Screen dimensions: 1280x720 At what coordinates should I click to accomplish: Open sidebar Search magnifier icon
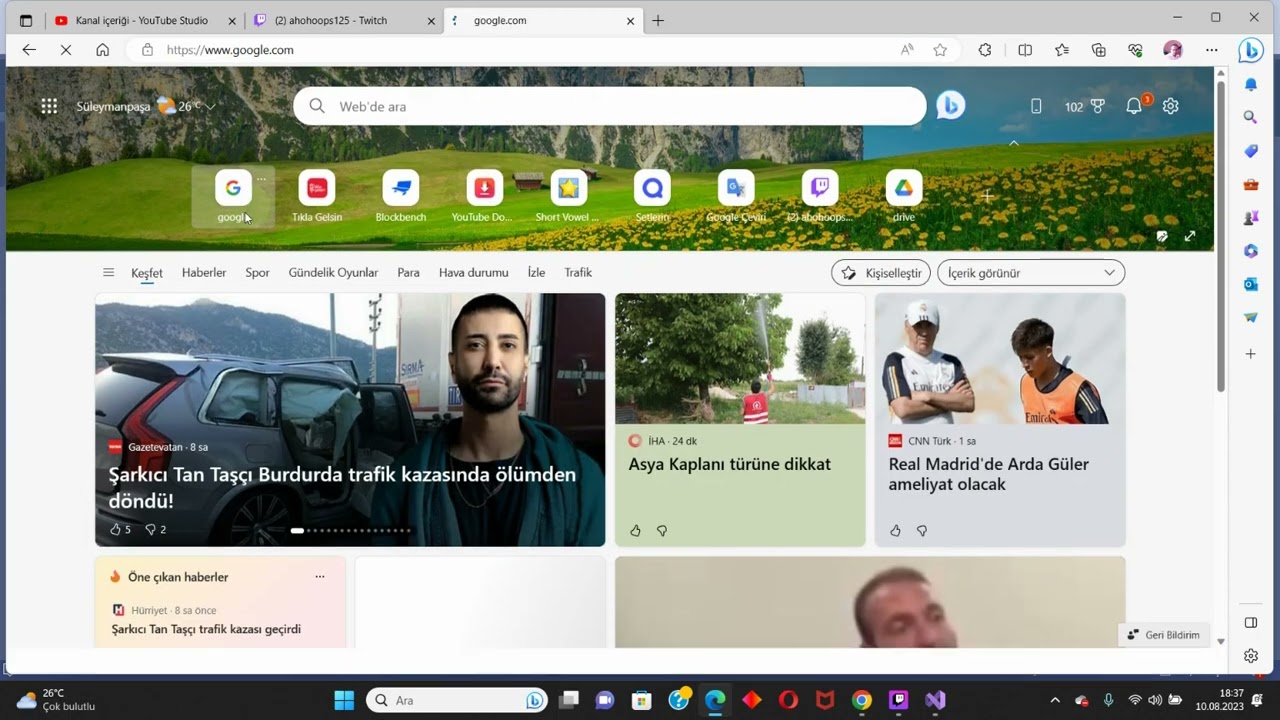pos(1250,118)
